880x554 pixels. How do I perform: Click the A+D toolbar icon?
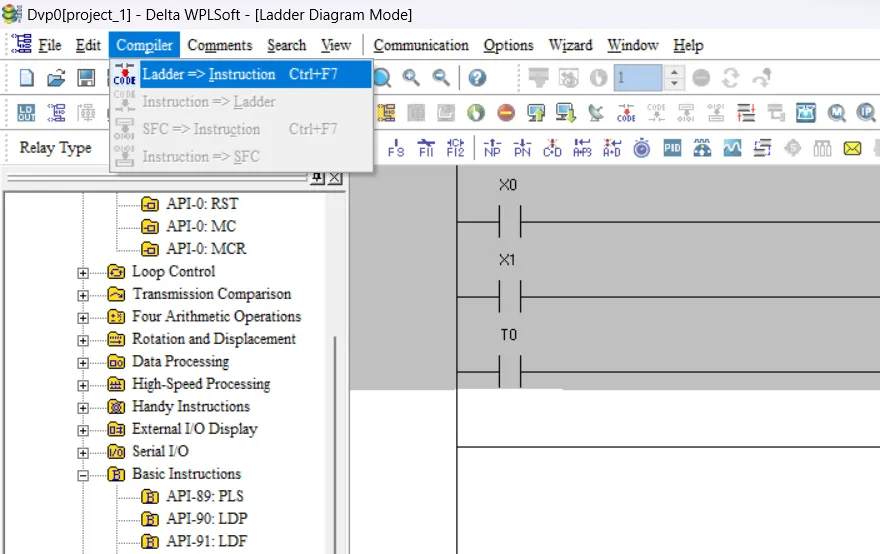click(x=612, y=148)
